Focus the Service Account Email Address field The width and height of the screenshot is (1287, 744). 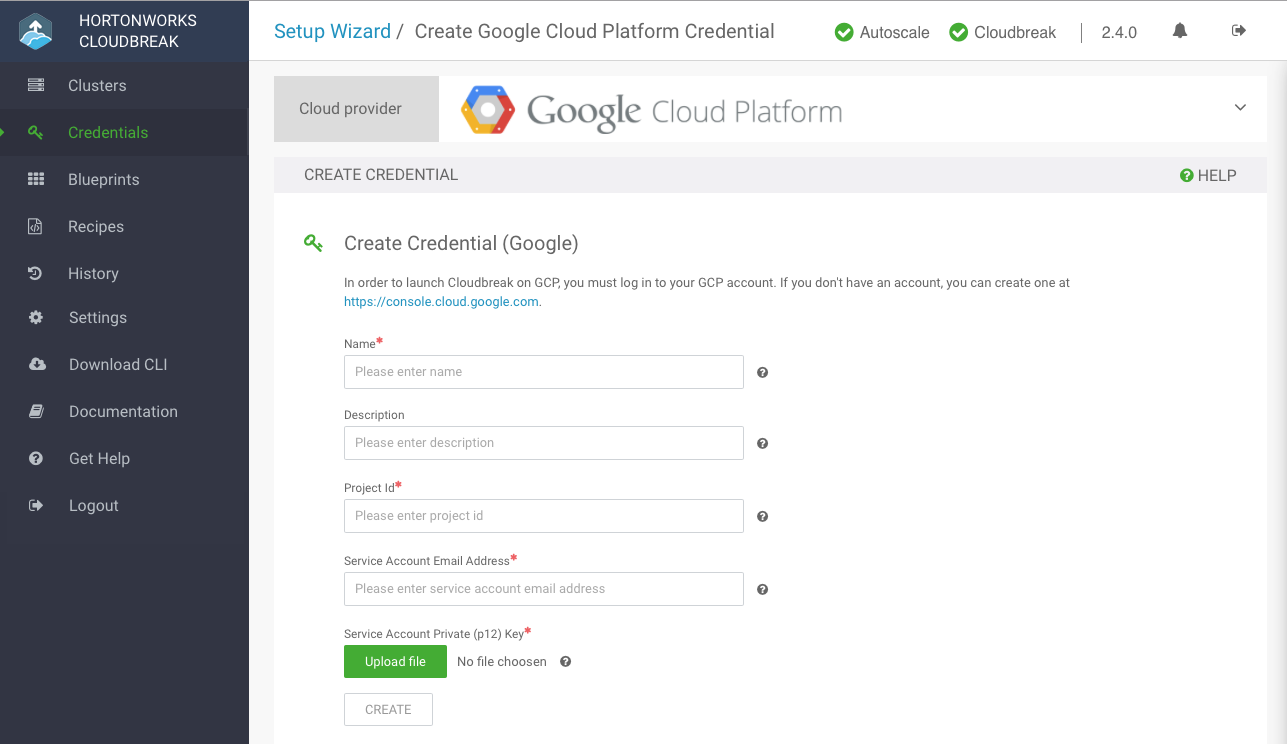[543, 589]
